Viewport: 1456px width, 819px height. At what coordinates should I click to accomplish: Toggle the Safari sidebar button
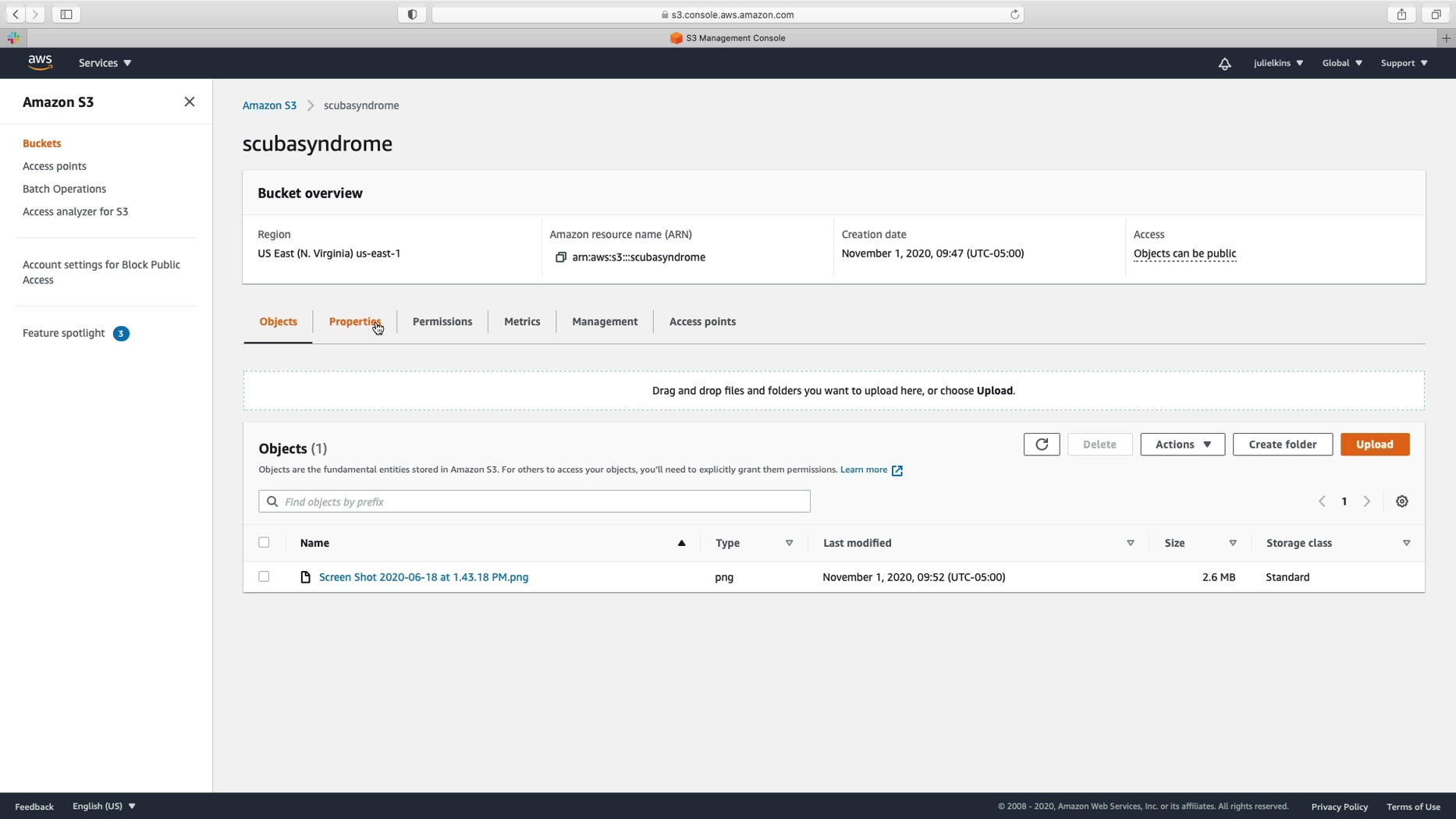coord(66,14)
